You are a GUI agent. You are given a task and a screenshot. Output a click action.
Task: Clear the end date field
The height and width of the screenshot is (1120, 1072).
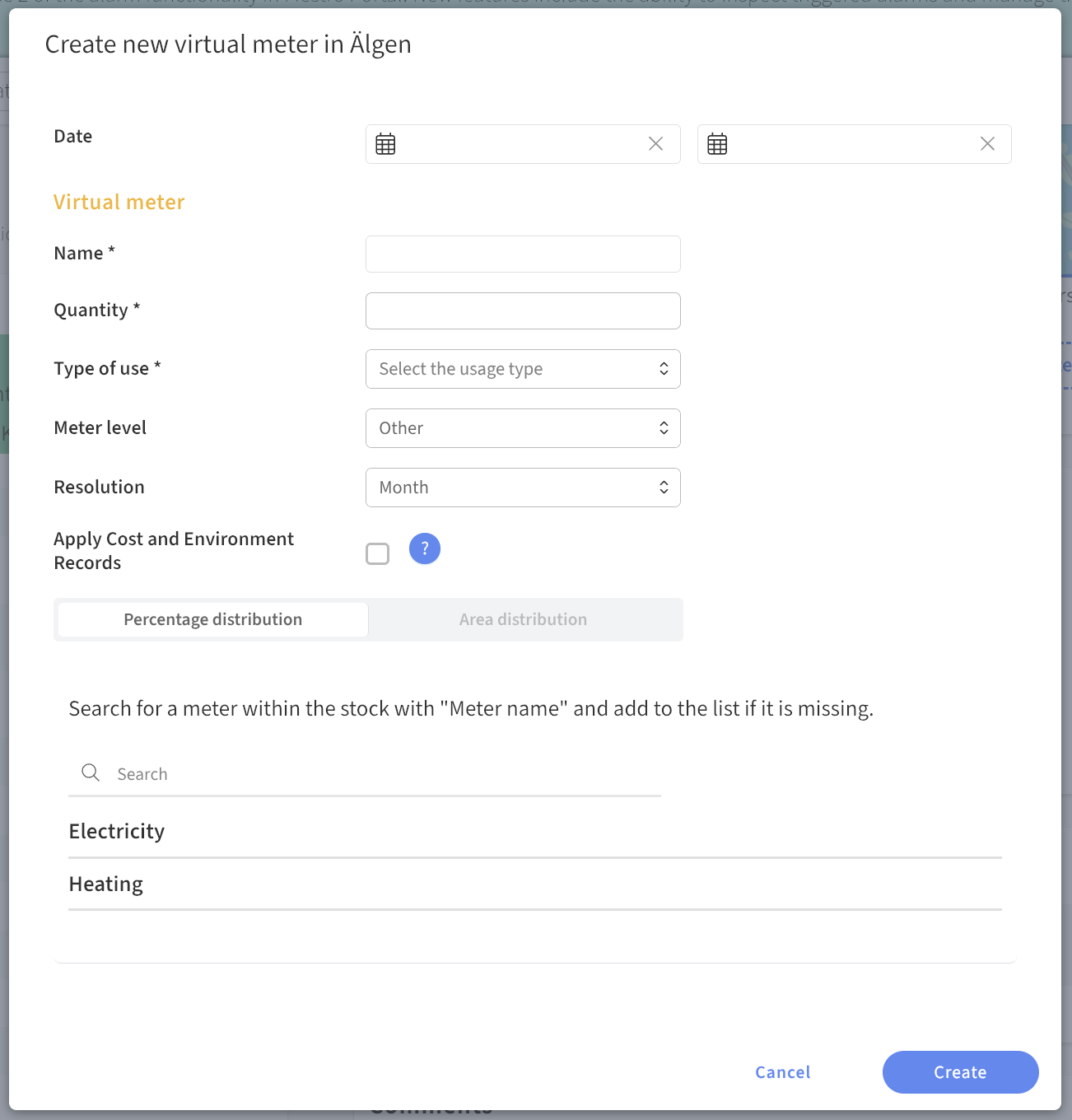click(x=987, y=144)
